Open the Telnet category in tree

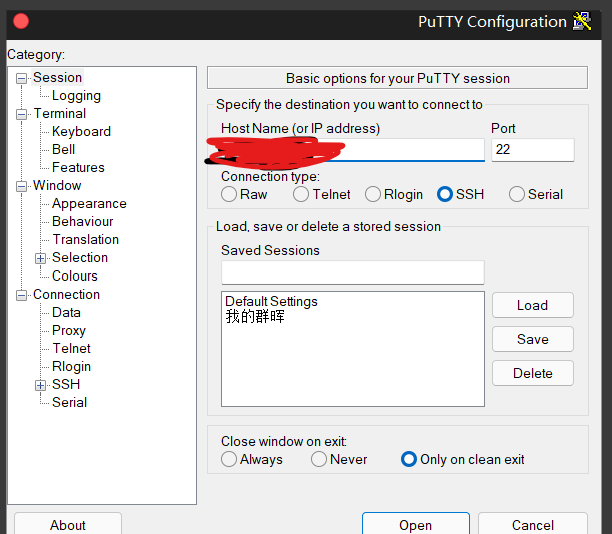click(72, 348)
